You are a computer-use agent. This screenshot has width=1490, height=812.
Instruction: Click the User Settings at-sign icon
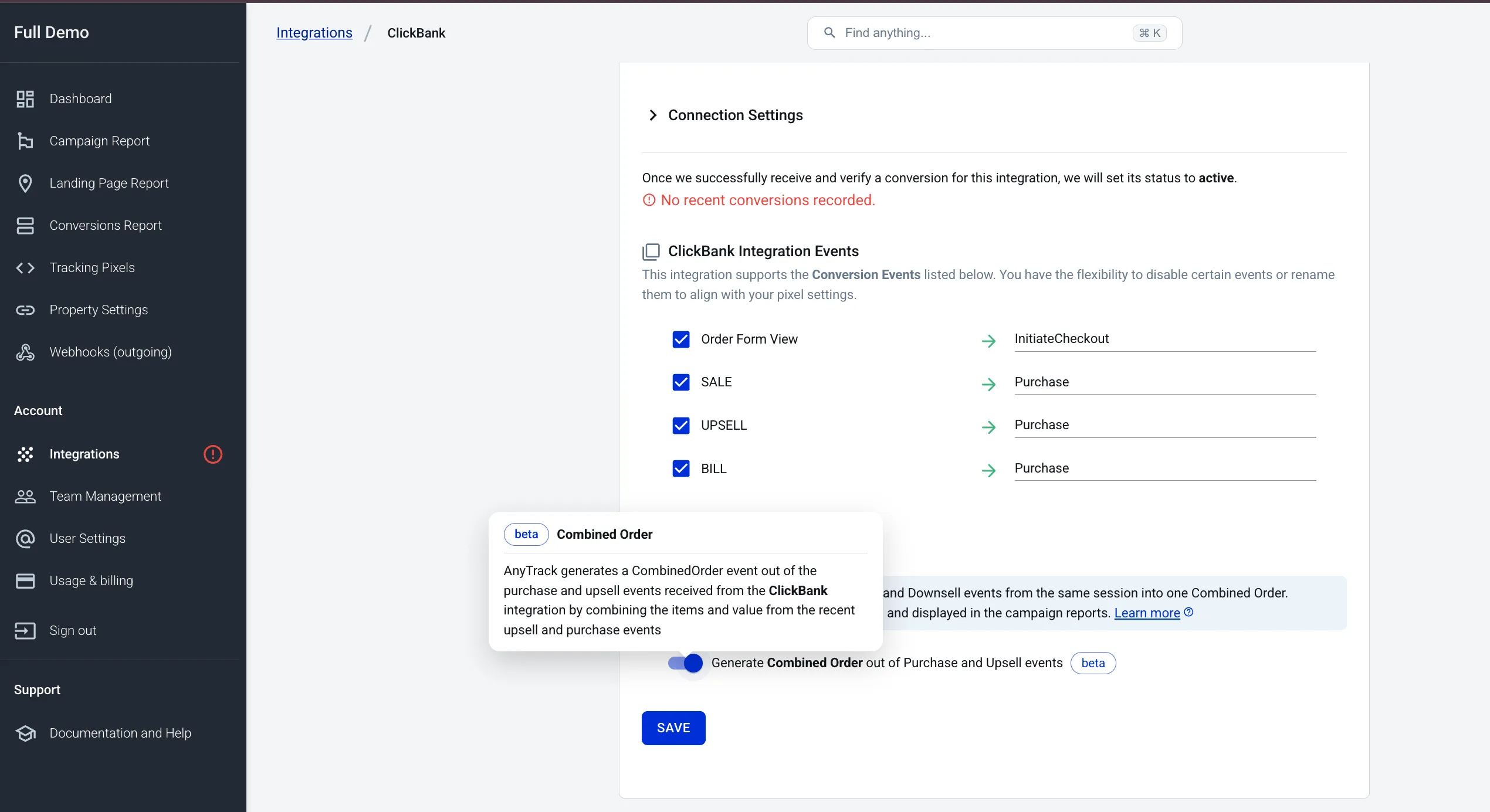(x=25, y=538)
